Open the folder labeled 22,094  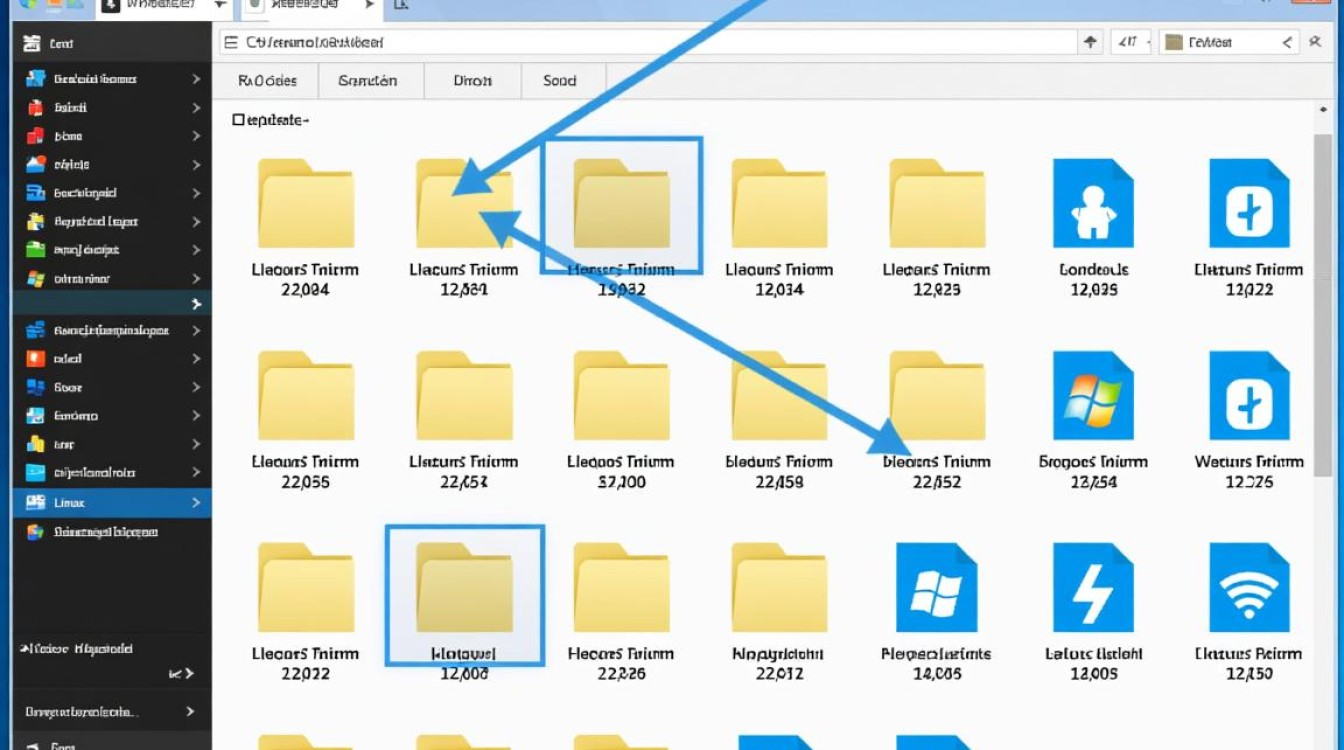tap(305, 204)
